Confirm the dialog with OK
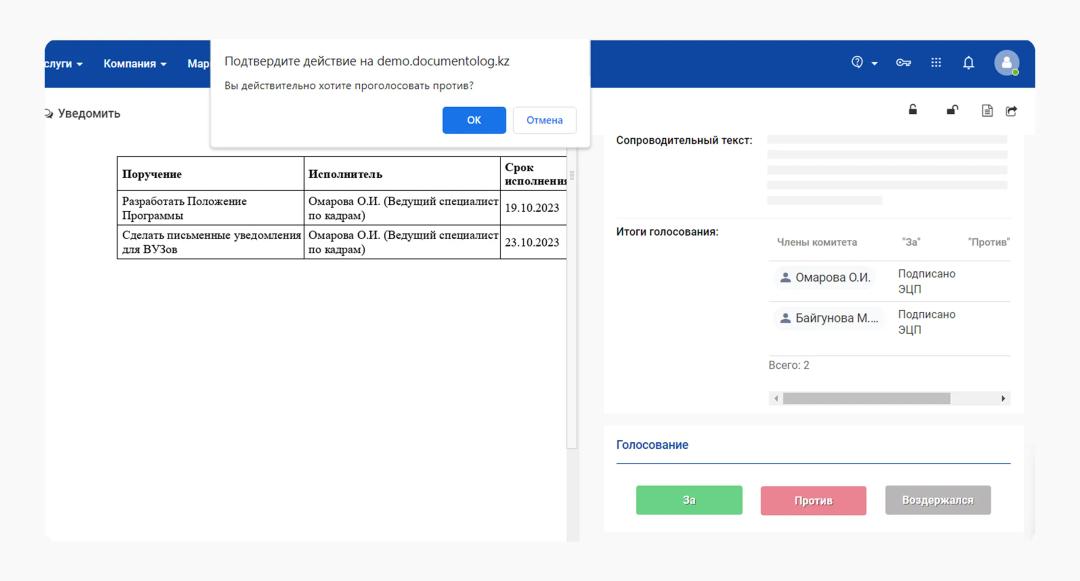 click(x=474, y=120)
